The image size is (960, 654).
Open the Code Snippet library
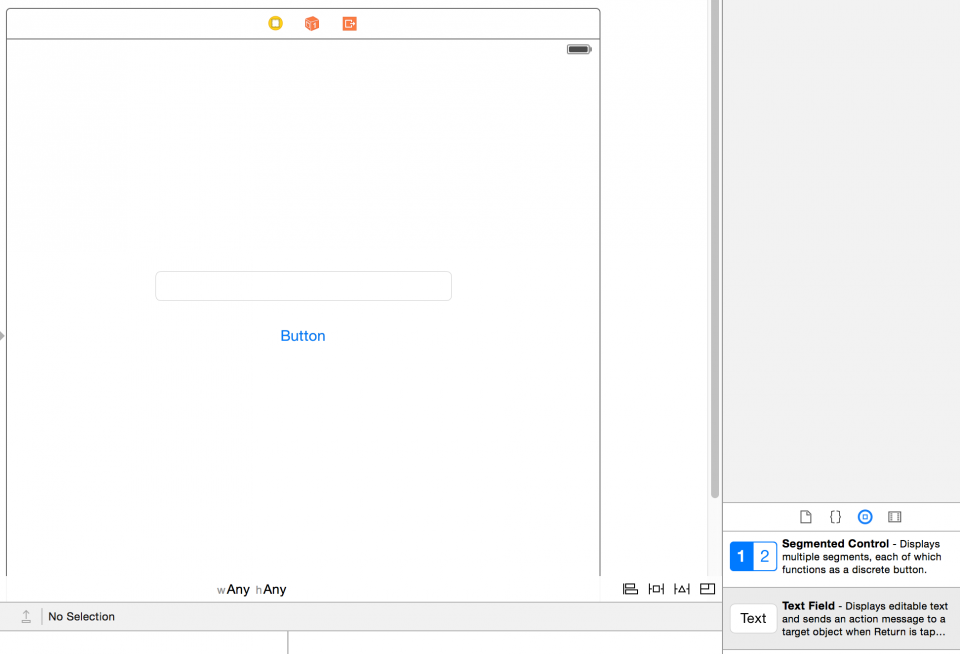[835, 516]
